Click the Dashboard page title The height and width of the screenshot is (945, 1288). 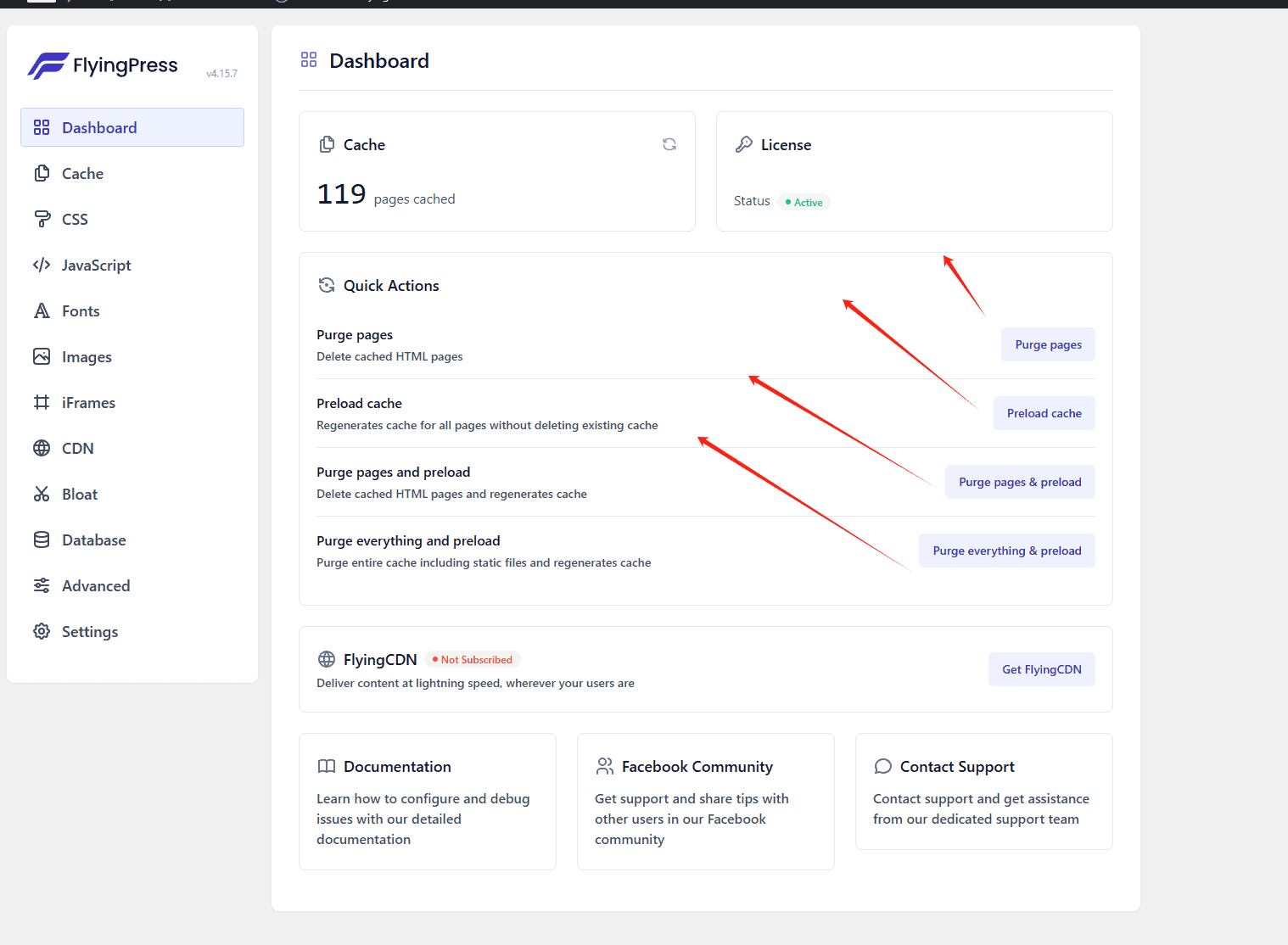[x=379, y=61]
